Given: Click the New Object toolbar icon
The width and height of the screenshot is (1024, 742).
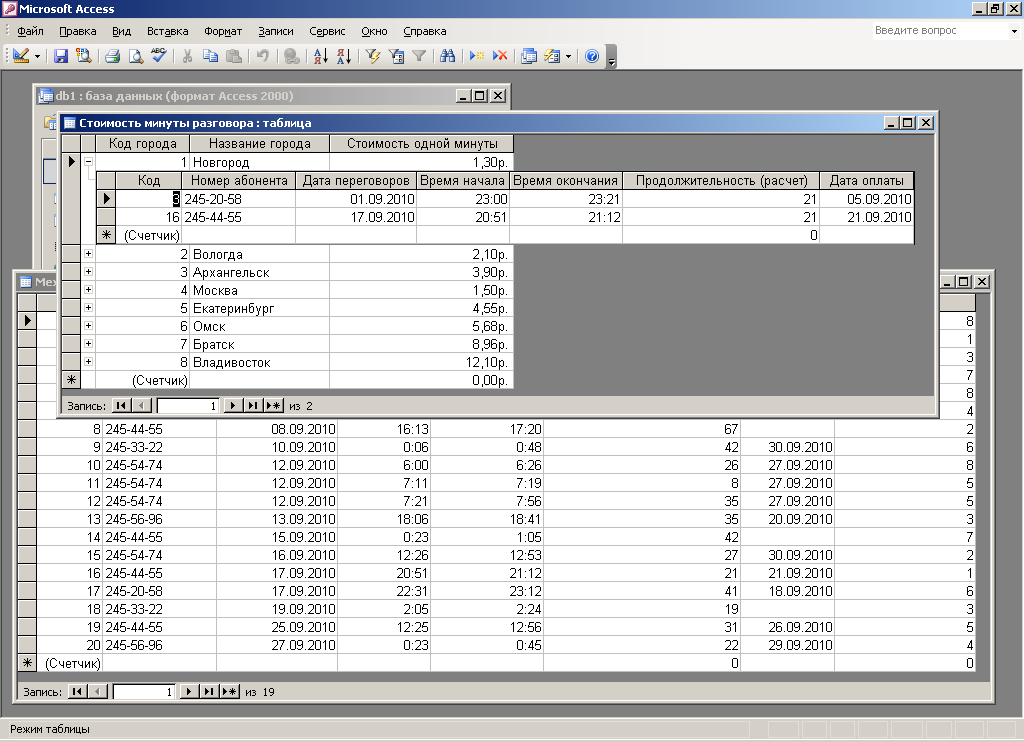Looking at the screenshot, I should 552,56.
